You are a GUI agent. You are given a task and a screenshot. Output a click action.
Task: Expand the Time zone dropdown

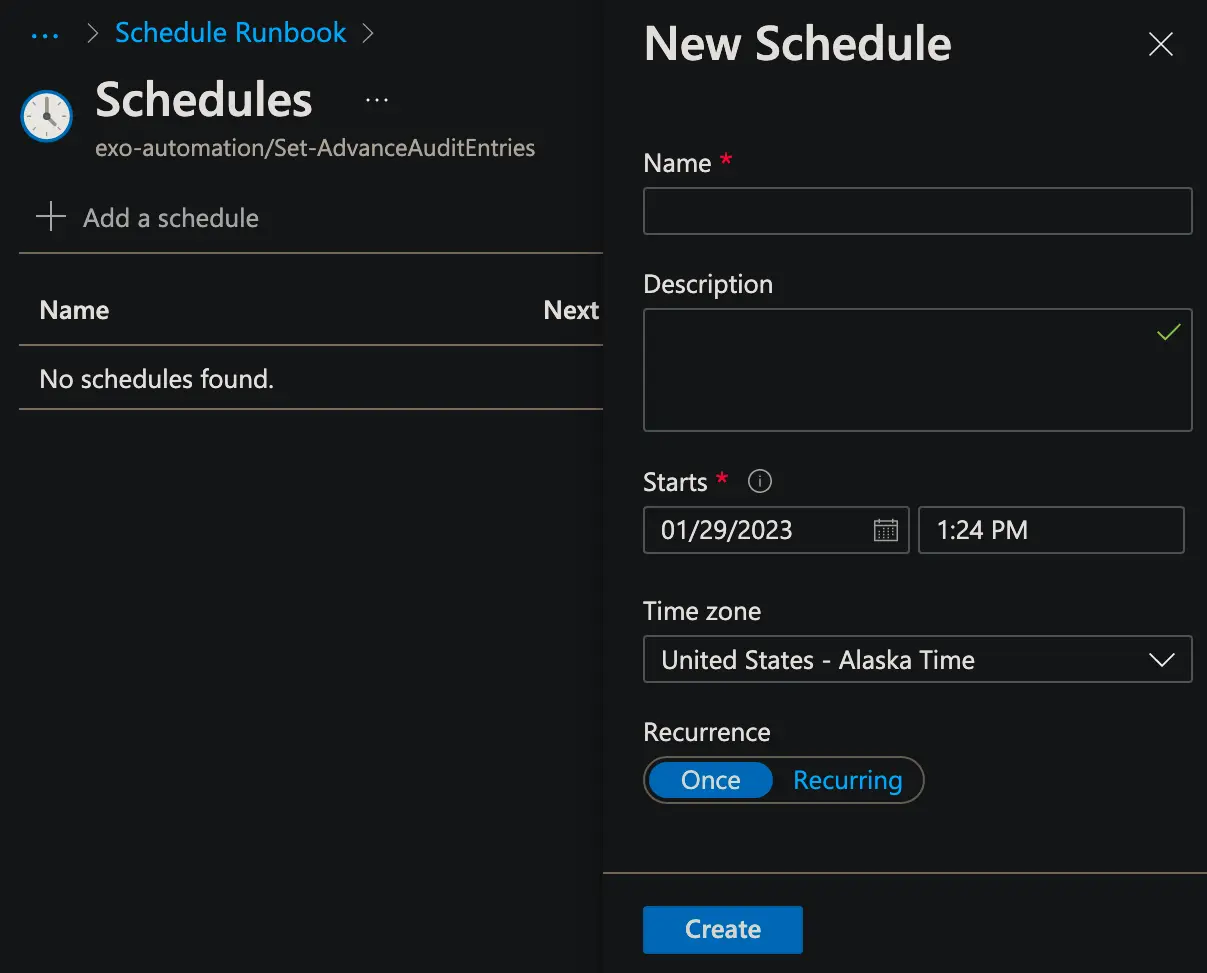tap(917, 660)
